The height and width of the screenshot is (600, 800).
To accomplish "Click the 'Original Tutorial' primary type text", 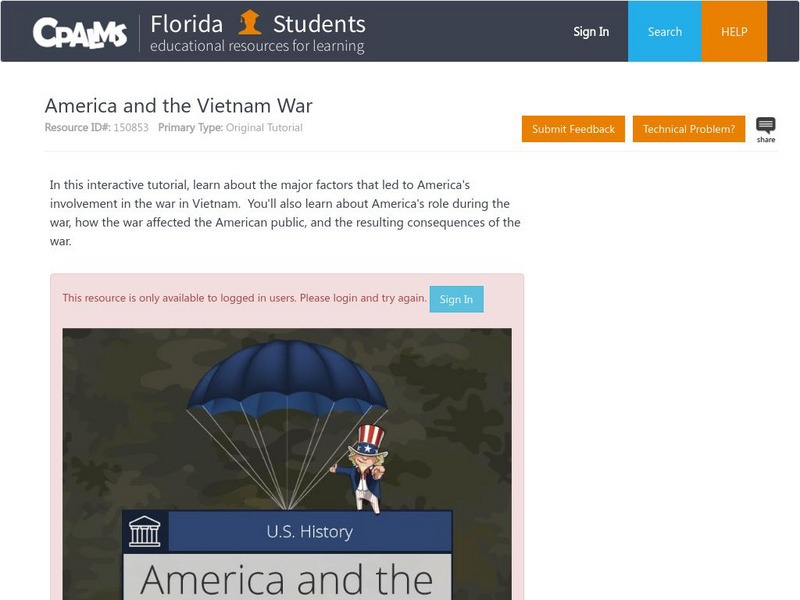I will click(264, 128).
